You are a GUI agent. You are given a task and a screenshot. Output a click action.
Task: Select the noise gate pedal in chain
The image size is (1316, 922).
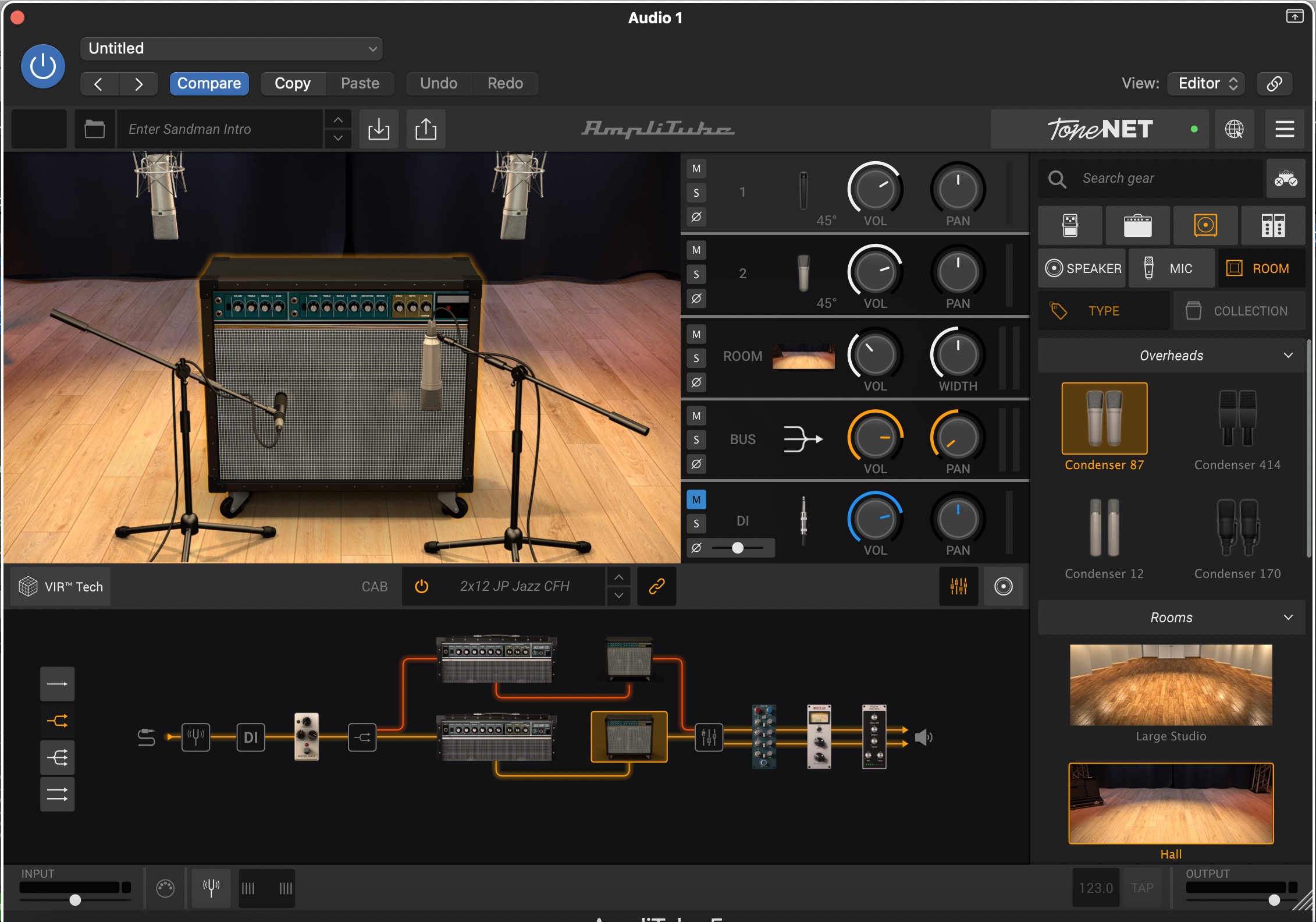(x=307, y=736)
